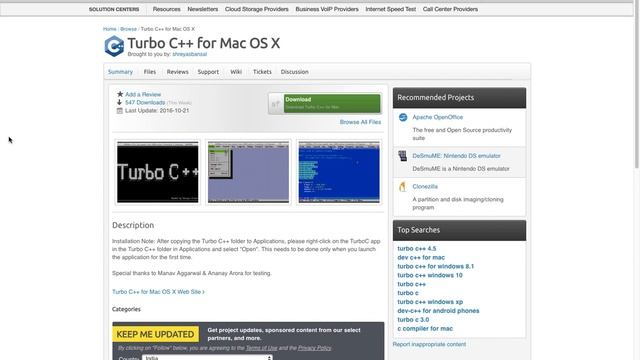The height and width of the screenshot is (360, 640).
Task: Click top search 'turbo c++'
Action: click(x=411, y=284)
